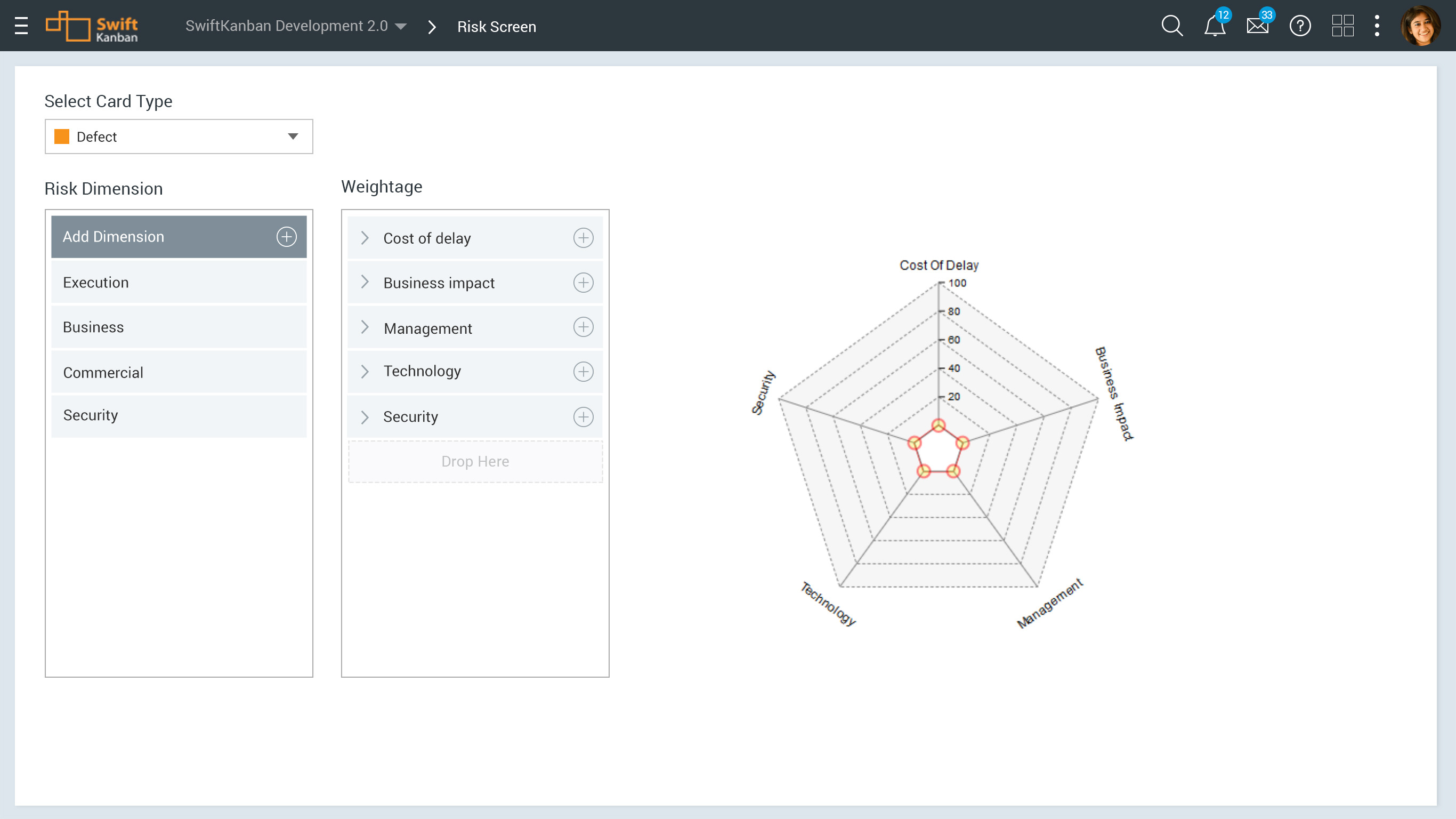Click the Risk Screen breadcrumb
This screenshot has height=819, width=1456.
tap(496, 27)
